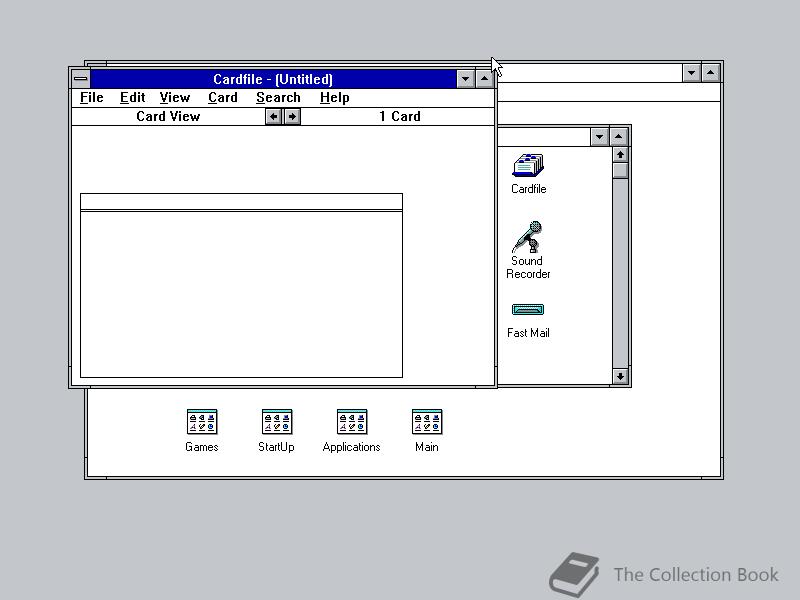Minimize the Cardfile window
The width and height of the screenshot is (800, 600).
click(465, 79)
